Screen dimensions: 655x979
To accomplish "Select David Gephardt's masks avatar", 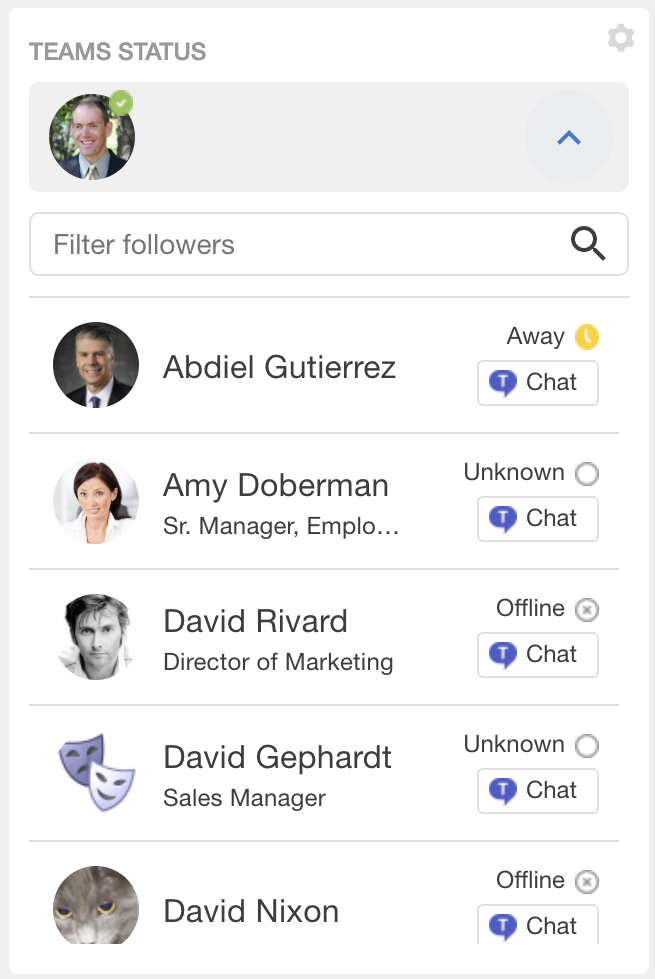I will coord(96,773).
